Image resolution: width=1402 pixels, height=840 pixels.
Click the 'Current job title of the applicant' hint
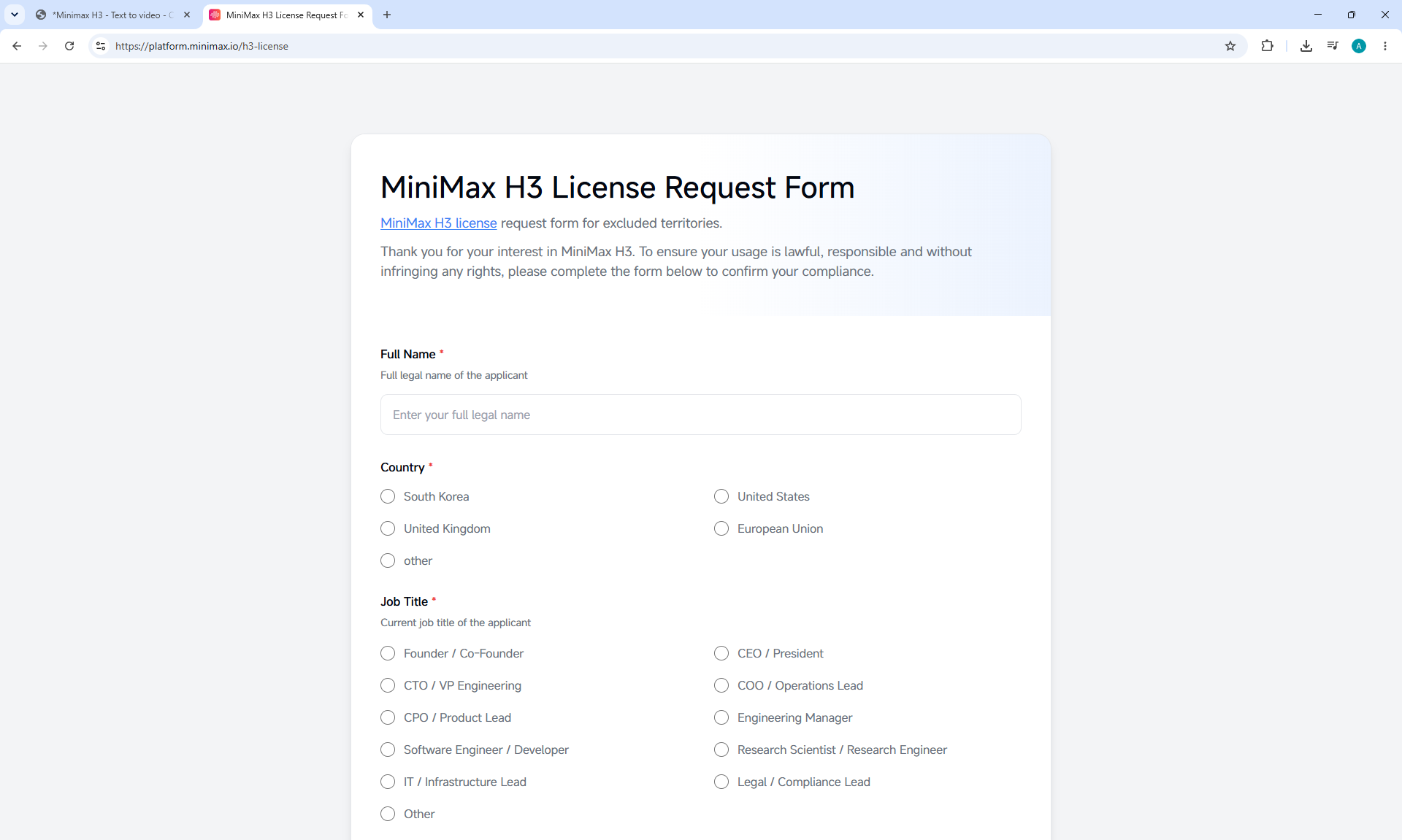456,623
